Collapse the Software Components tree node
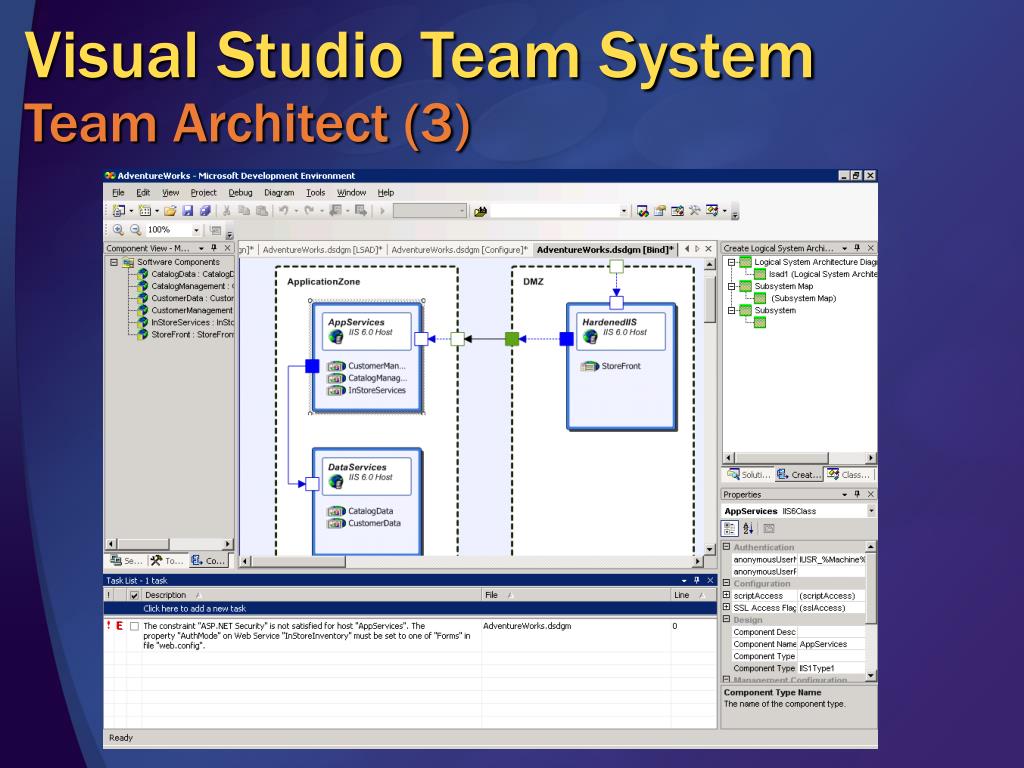The image size is (1024, 768). (114, 263)
